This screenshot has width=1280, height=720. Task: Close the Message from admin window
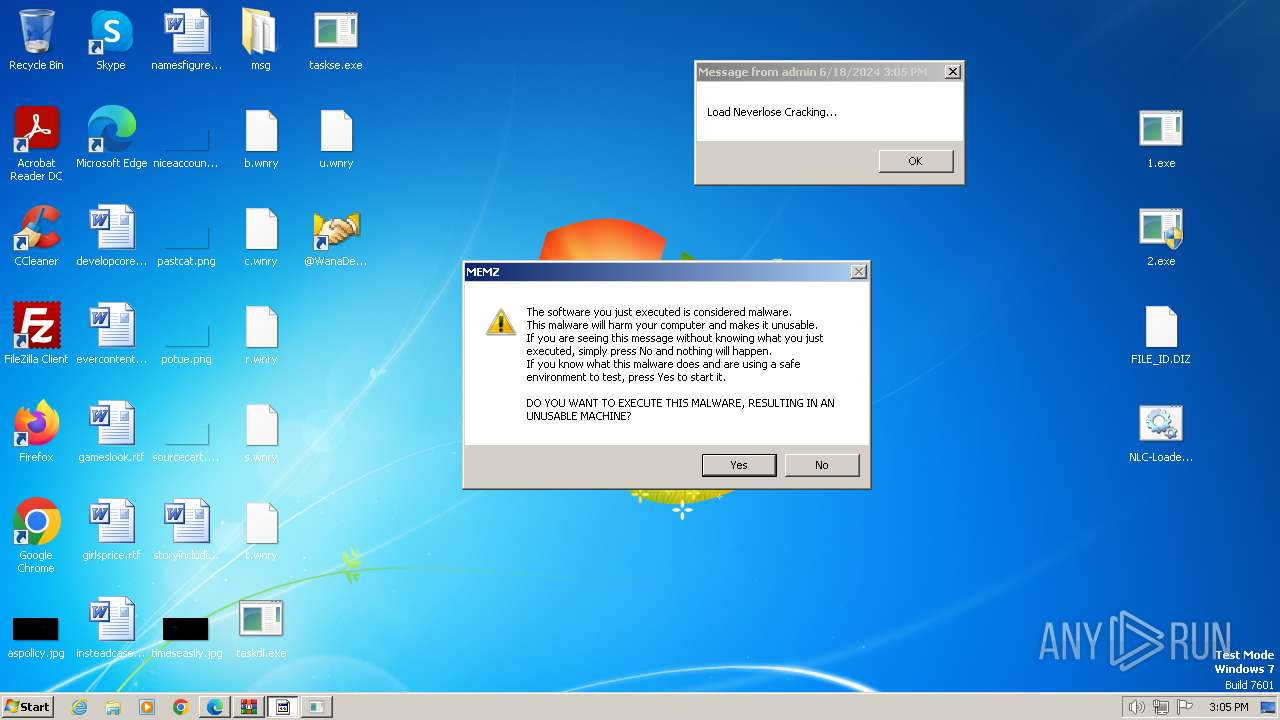point(953,72)
